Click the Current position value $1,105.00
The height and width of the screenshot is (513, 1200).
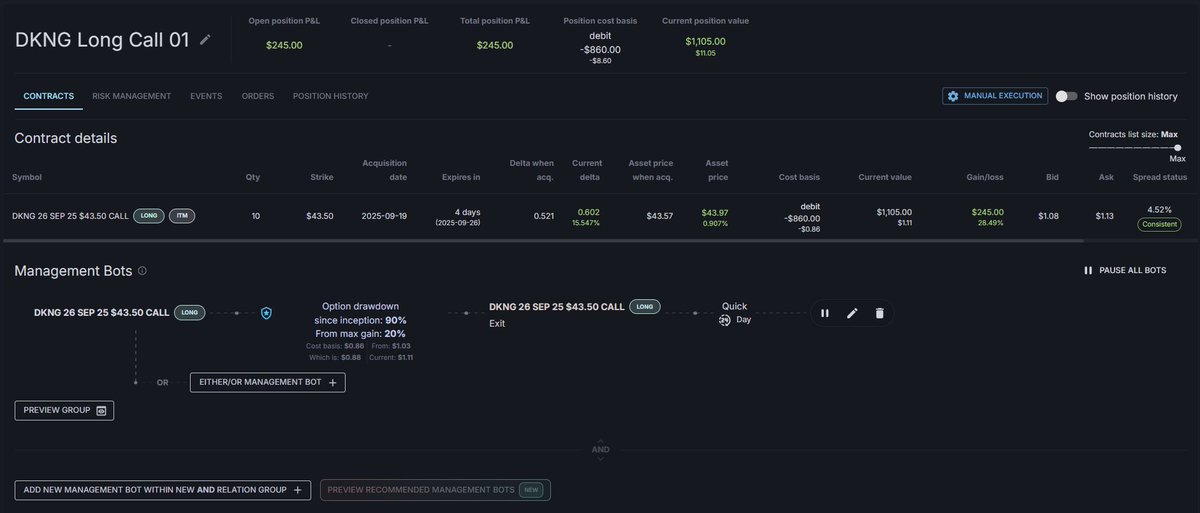click(x=706, y=41)
